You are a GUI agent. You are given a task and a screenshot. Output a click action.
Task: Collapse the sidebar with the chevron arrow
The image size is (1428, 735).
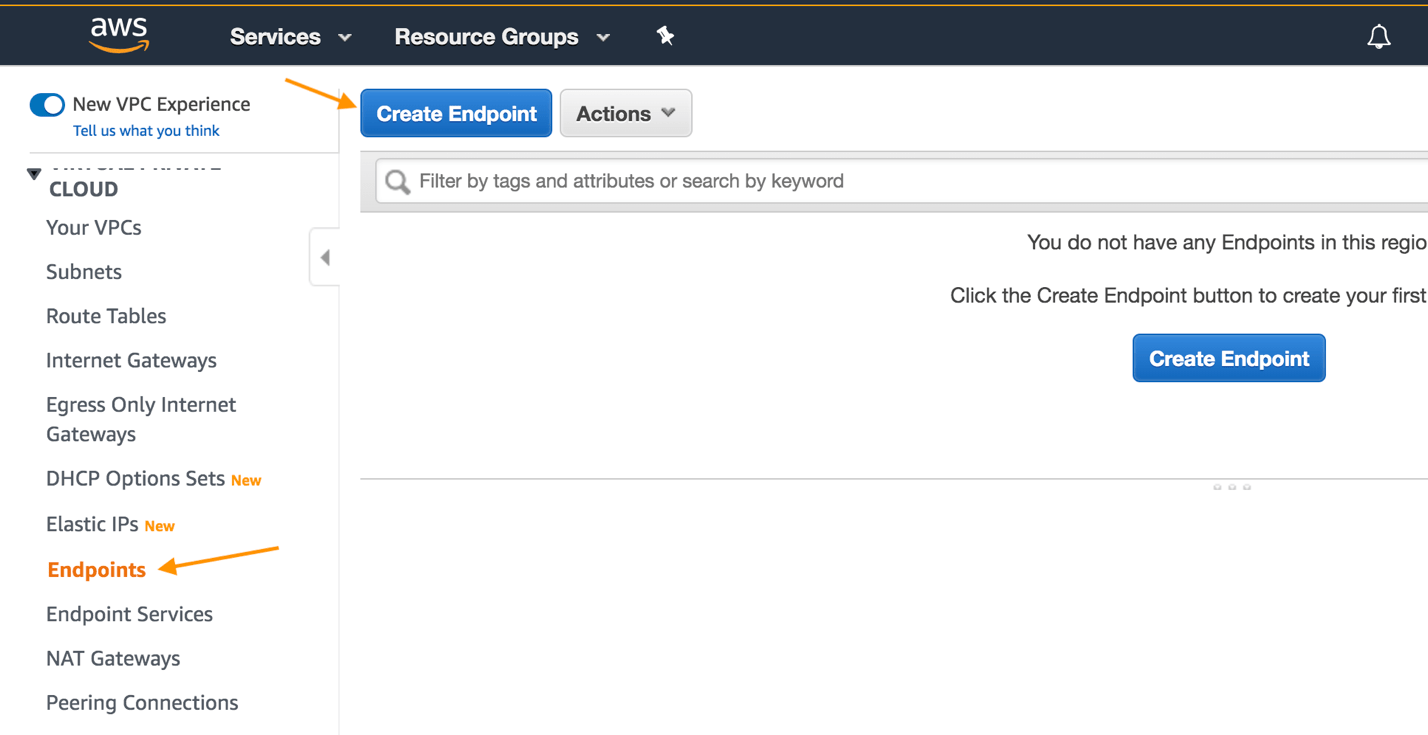tap(324, 257)
